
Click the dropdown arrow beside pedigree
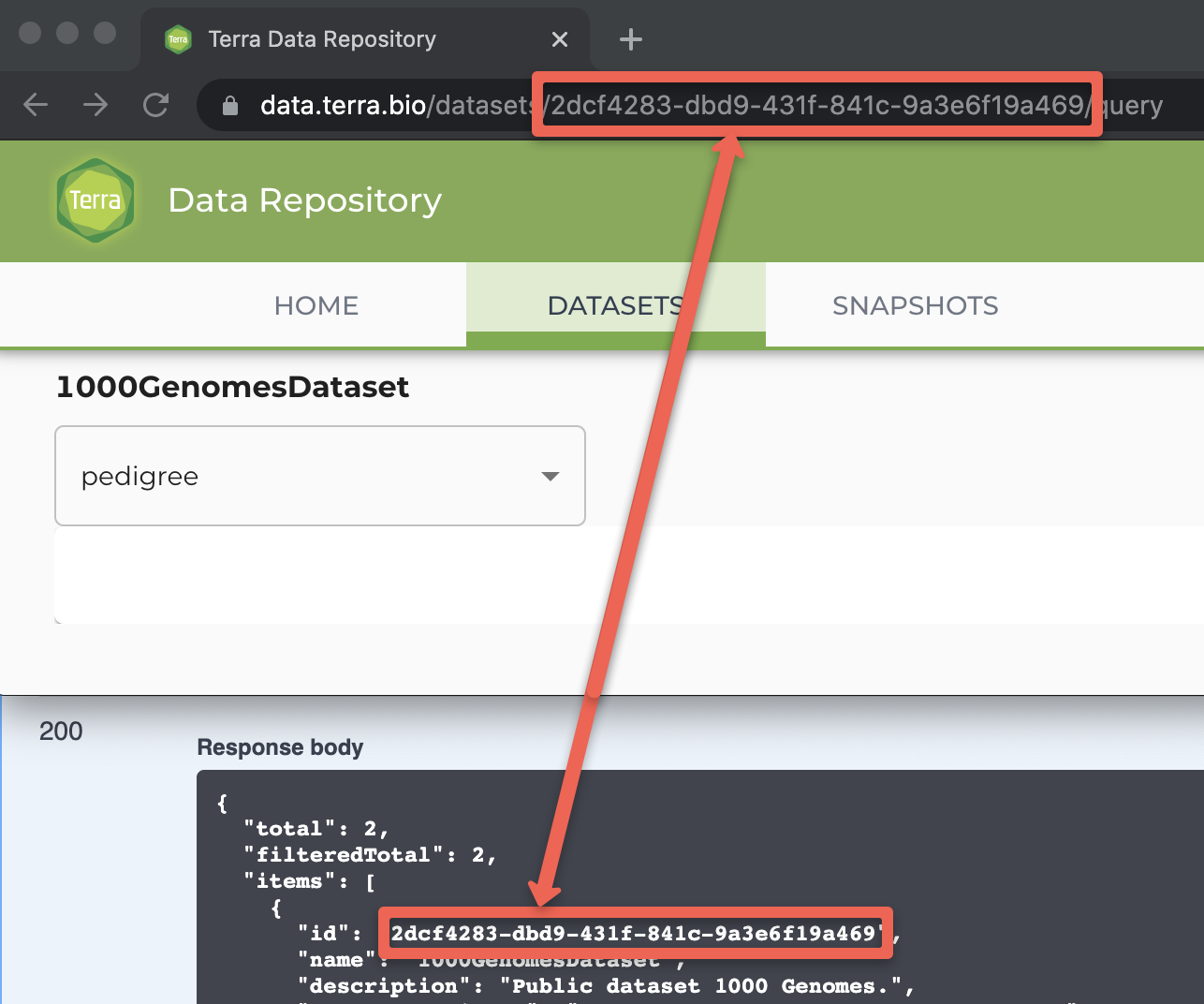click(551, 477)
